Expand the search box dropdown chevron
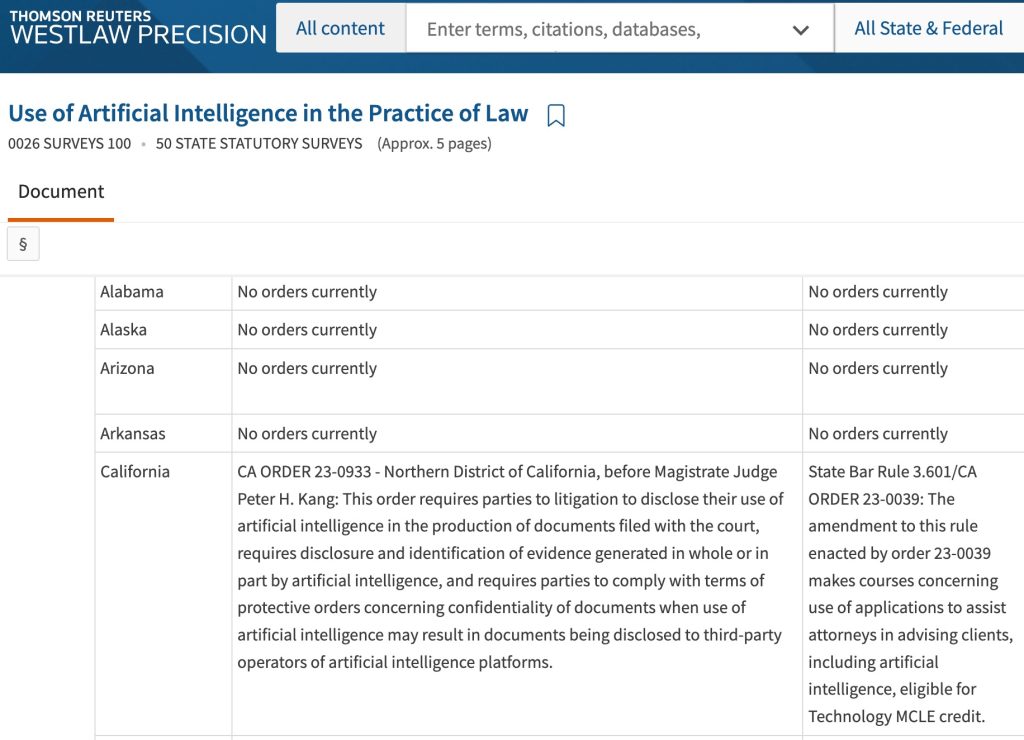This screenshot has height=740, width=1024. pyautogui.click(x=801, y=29)
